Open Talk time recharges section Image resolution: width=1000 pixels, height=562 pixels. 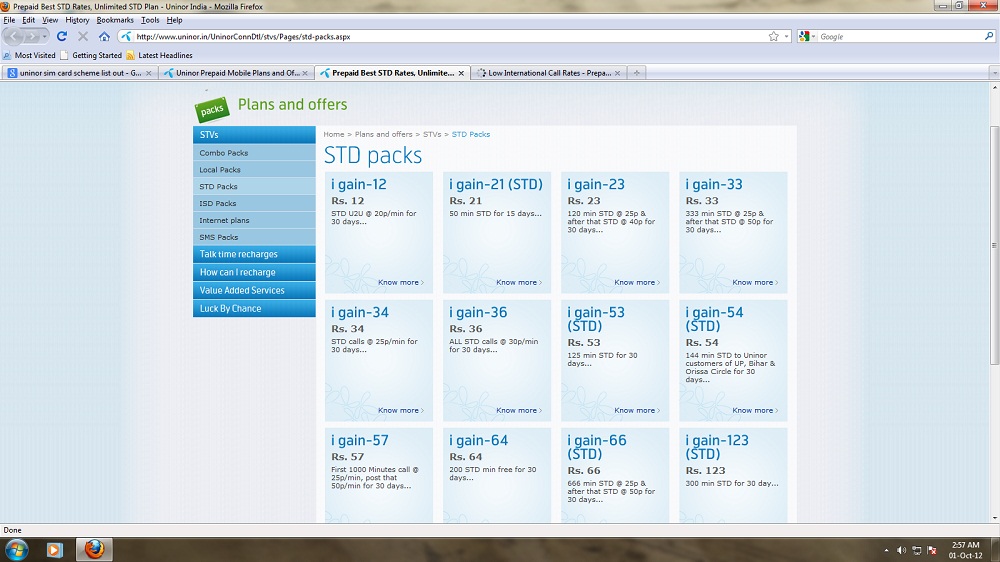tap(254, 254)
